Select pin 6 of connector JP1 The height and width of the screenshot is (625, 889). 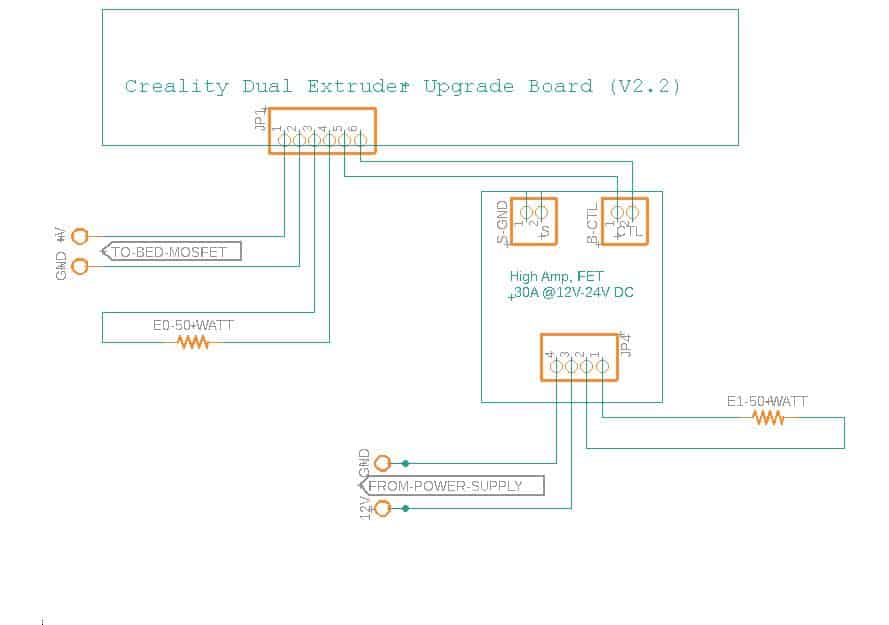click(x=359, y=140)
